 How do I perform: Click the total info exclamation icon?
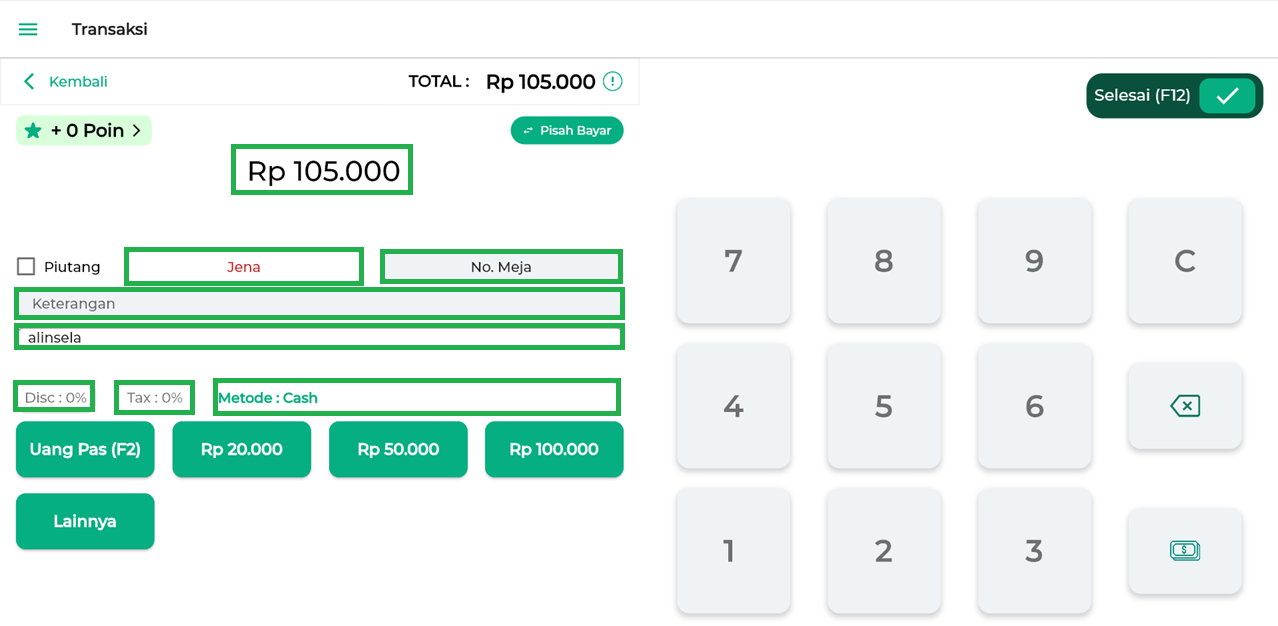(x=613, y=82)
